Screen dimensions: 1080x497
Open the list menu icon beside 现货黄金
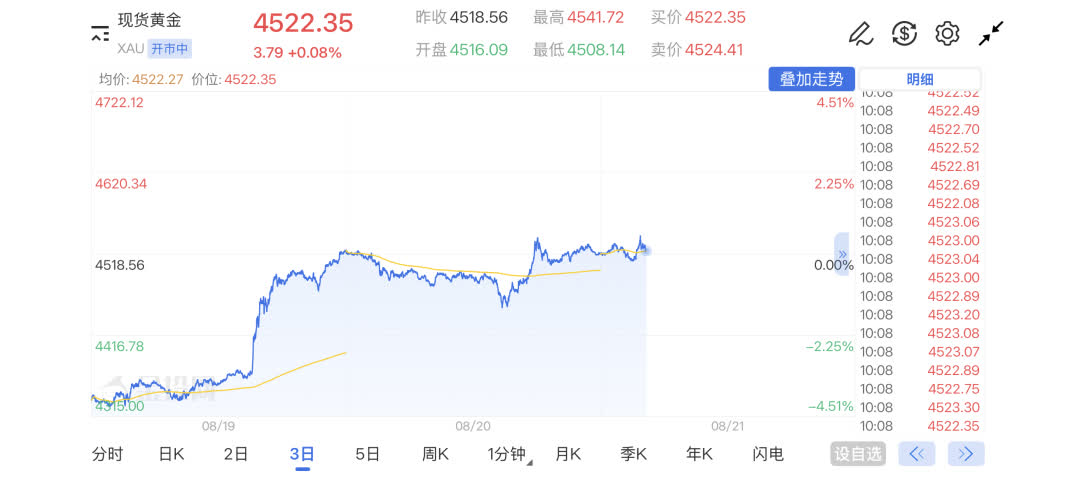click(x=100, y=33)
